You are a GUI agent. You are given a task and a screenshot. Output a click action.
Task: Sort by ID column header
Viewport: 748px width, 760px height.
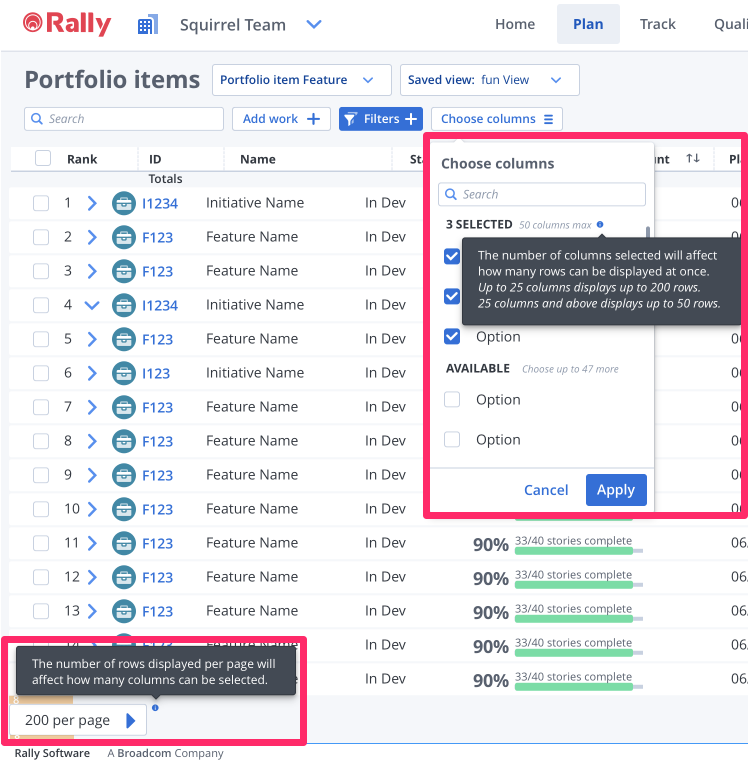click(155, 159)
